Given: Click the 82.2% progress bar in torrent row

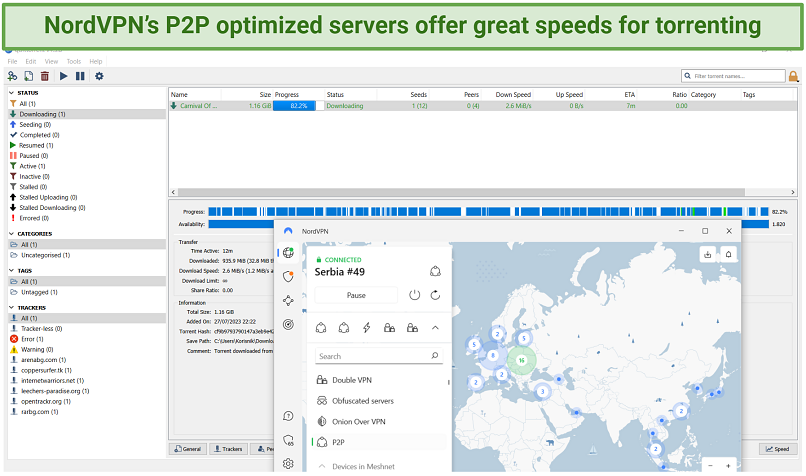Looking at the screenshot, I should click(298, 106).
